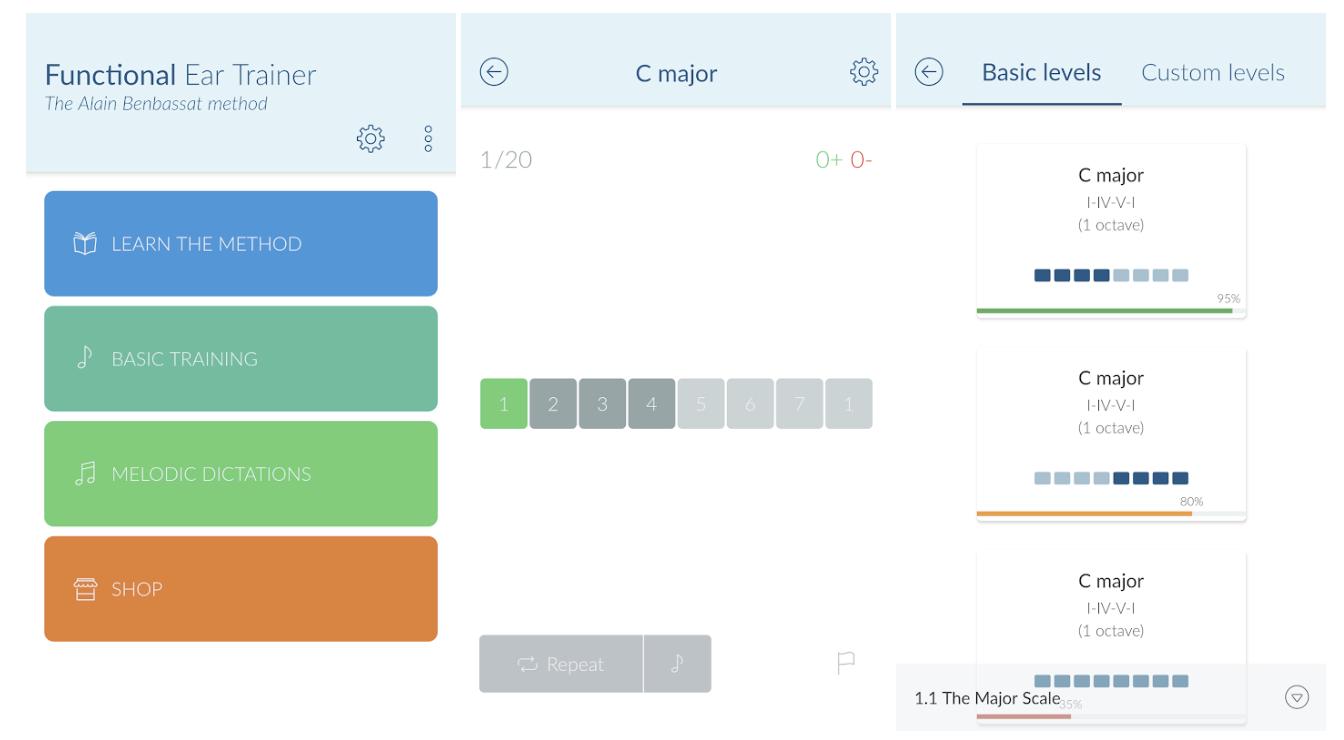Choose scale degree 4 answer button
The width and height of the screenshot is (1344, 740).
[651, 404]
